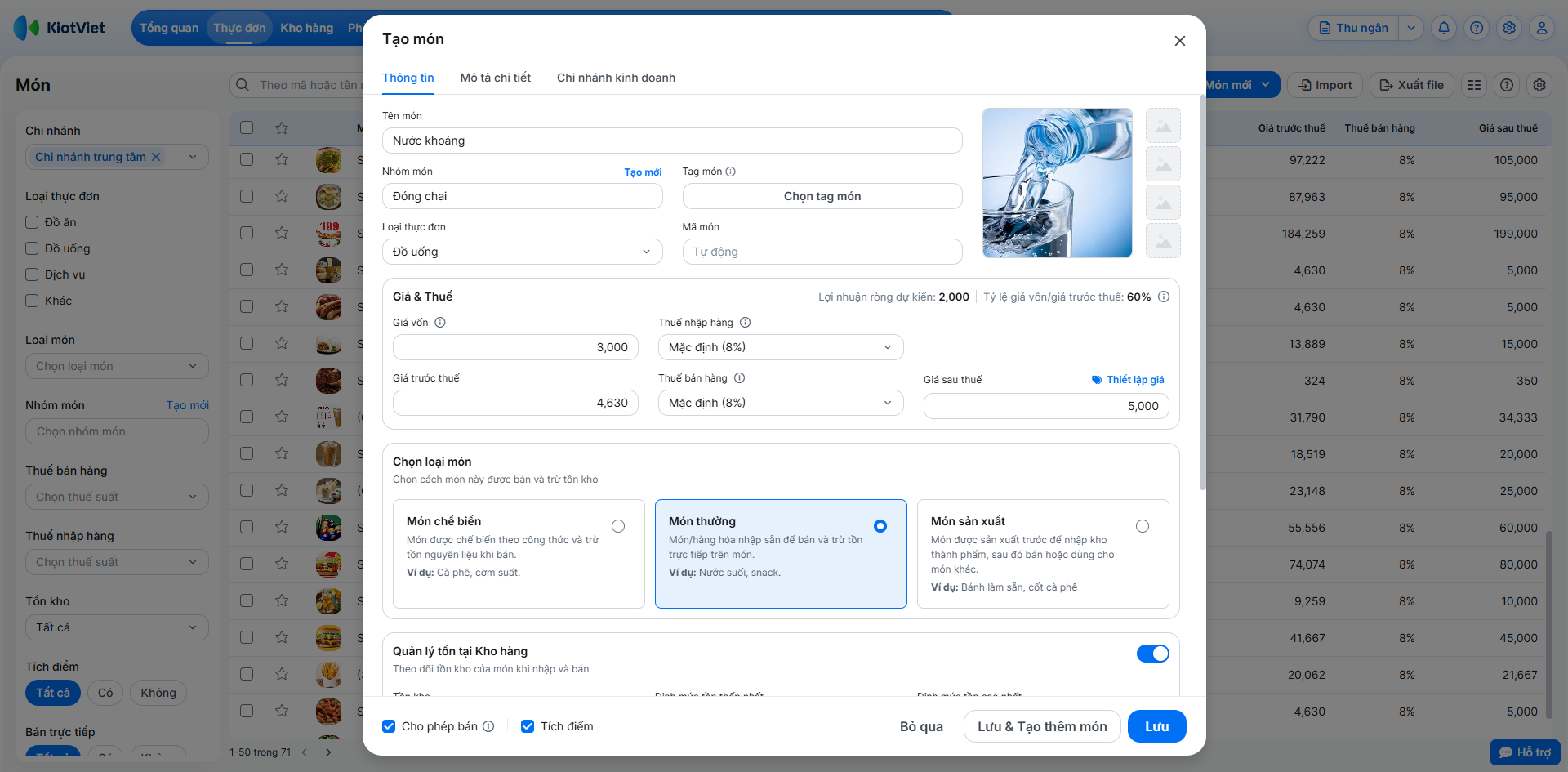Click the first empty image placeholder icon
This screenshot has height=772, width=1568.
[1163, 126]
